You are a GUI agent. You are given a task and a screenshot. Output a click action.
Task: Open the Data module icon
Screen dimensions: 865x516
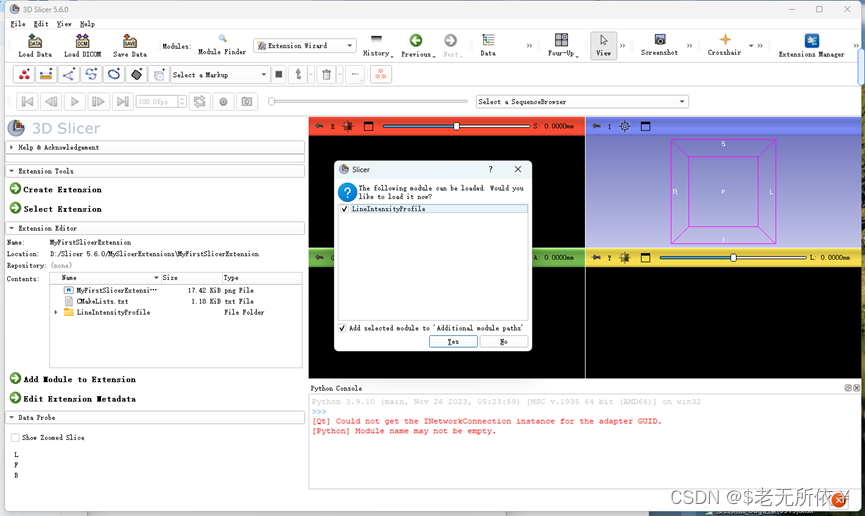pyautogui.click(x=488, y=45)
